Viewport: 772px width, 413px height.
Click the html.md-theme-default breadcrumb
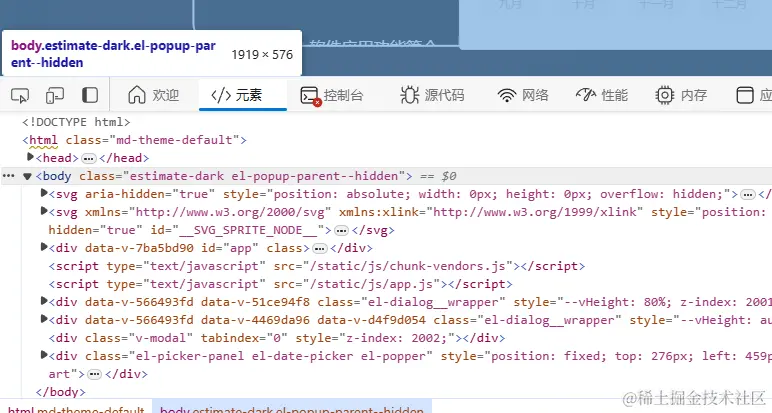click(76, 409)
